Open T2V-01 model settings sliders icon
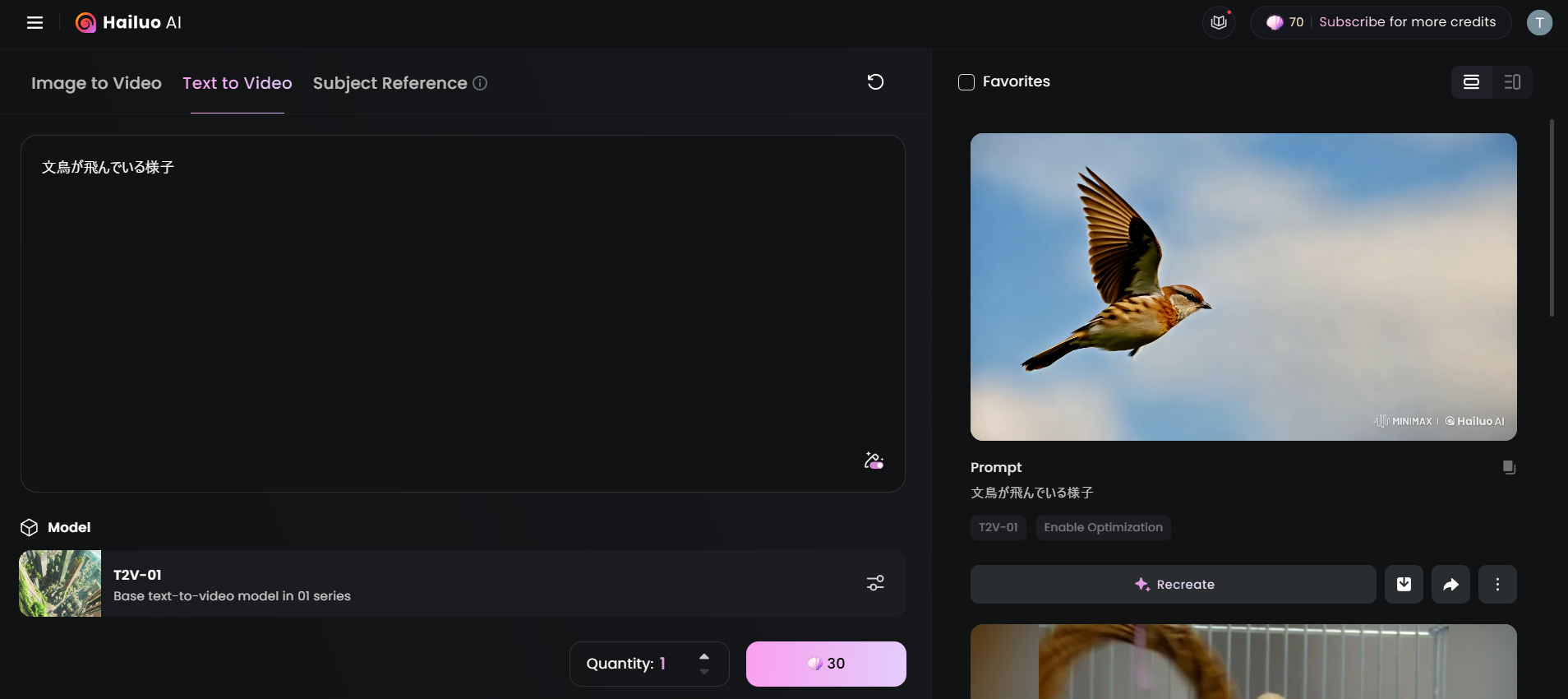 pyautogui.click(x=875, y=583)
